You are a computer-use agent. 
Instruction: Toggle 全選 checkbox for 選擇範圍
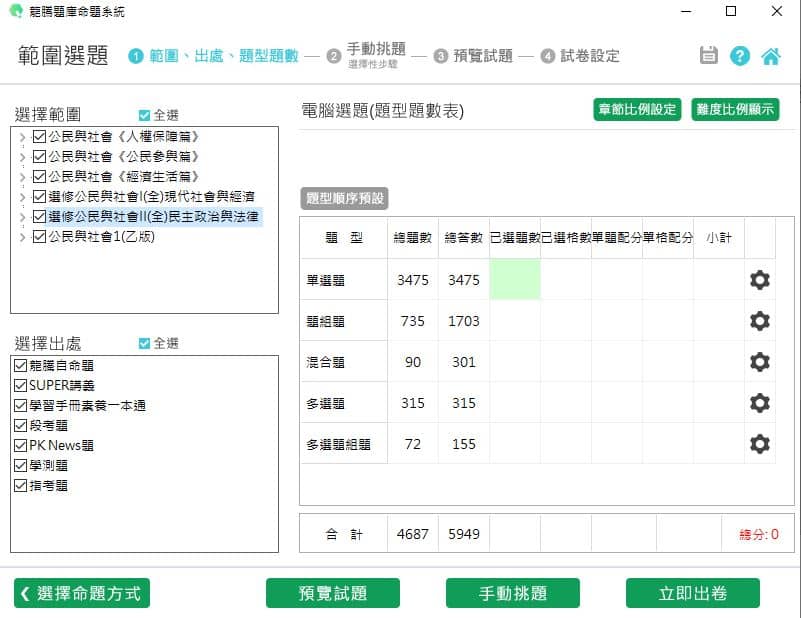[x=144, y=115]
